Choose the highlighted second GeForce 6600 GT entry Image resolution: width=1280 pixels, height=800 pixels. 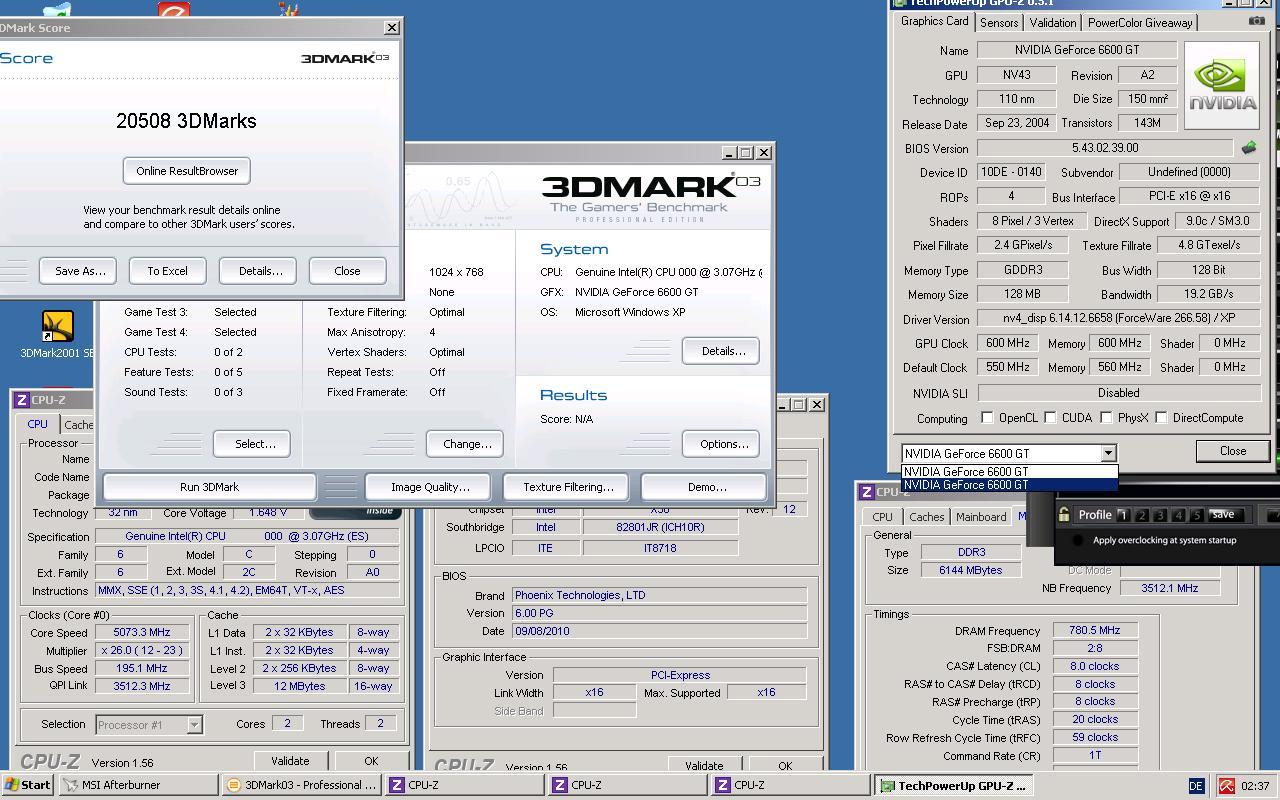(1009, 485)
